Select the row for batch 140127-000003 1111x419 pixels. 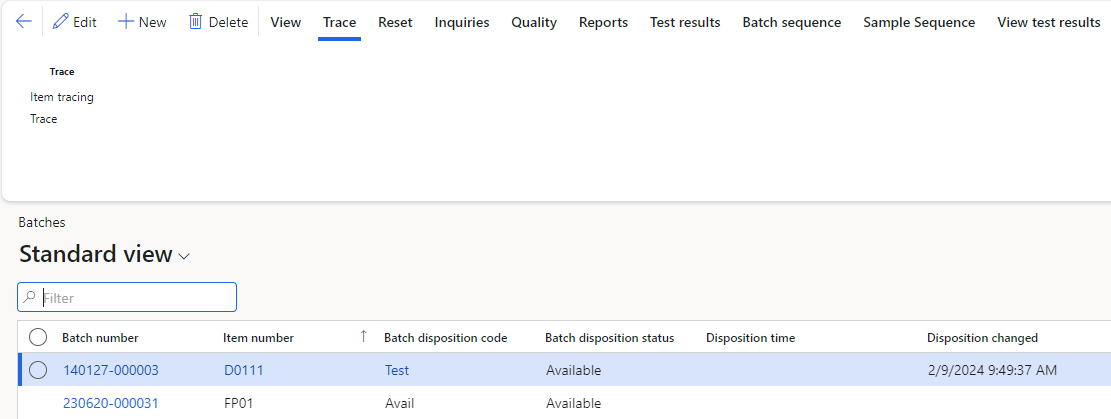[38, 370]
